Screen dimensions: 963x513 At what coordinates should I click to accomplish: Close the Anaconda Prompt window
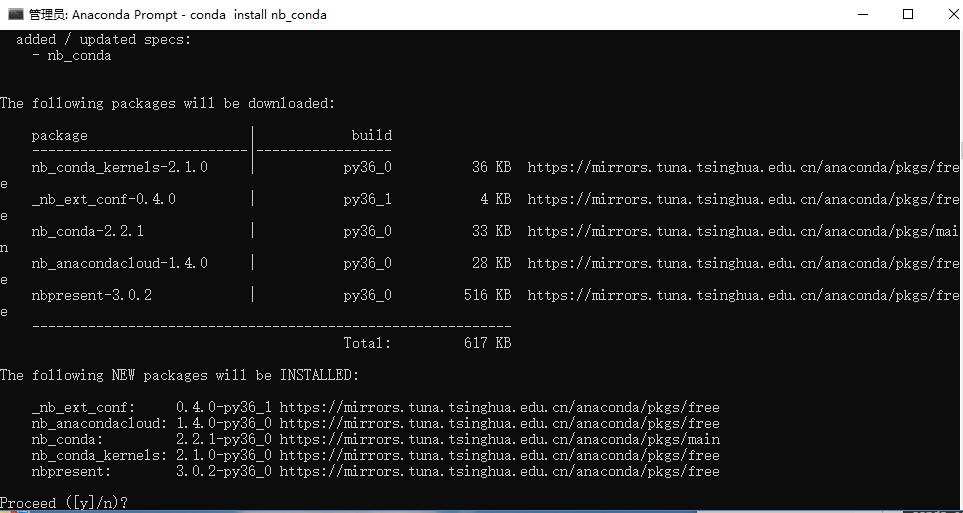(x=951, y=14)
